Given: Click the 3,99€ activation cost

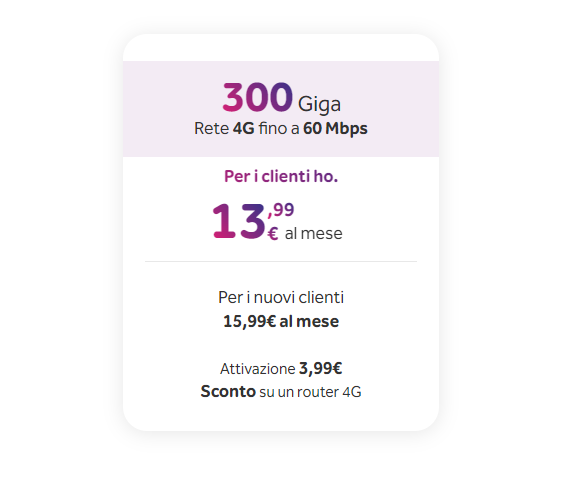Looking at the screenshot, I should (320, 368).
